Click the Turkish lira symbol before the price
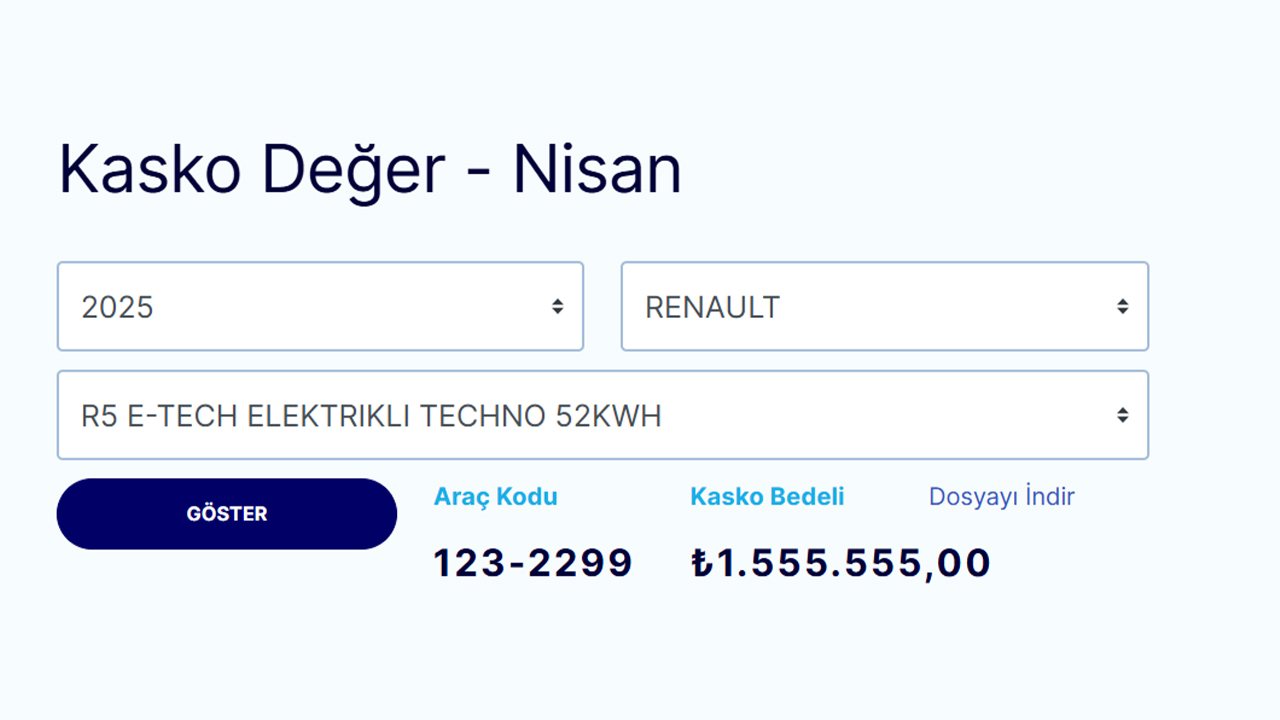The width and height of the screenshot is (1280, 720). [x=701, y=564]
